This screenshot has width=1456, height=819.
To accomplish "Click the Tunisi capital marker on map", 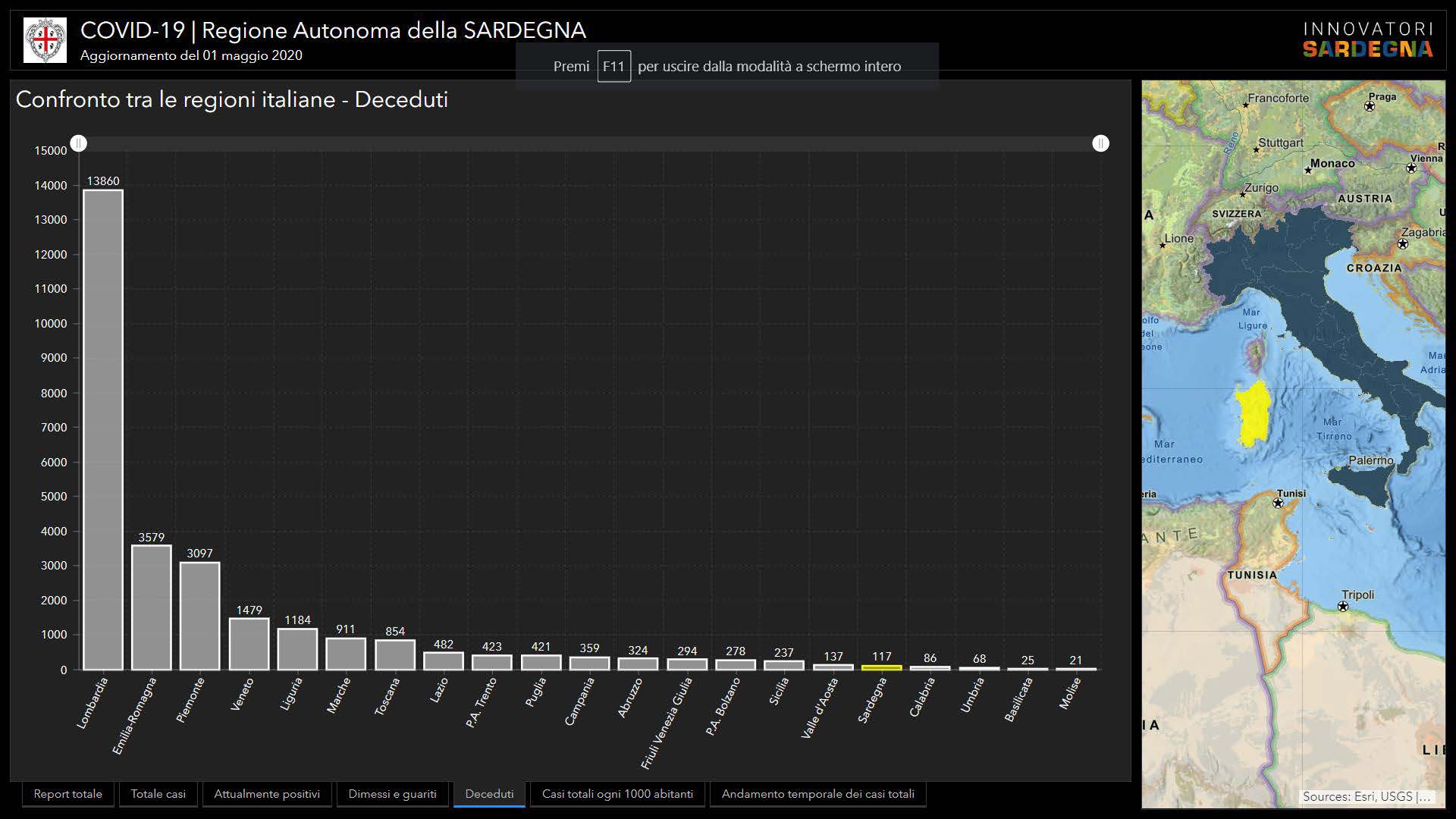I will point(1278,503).
